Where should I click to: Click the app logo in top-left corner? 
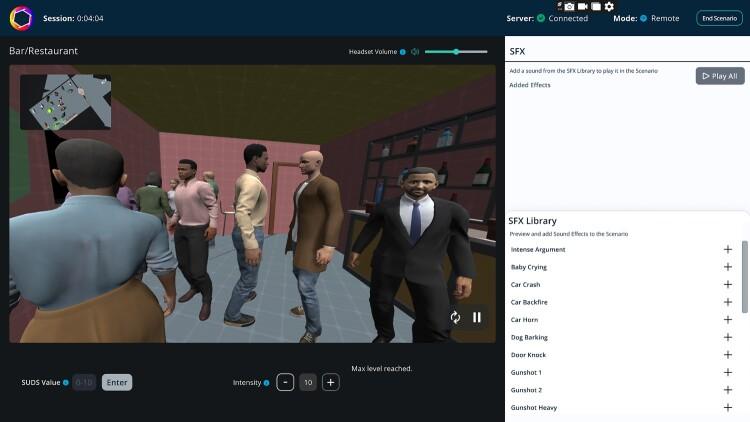(21, 18)
